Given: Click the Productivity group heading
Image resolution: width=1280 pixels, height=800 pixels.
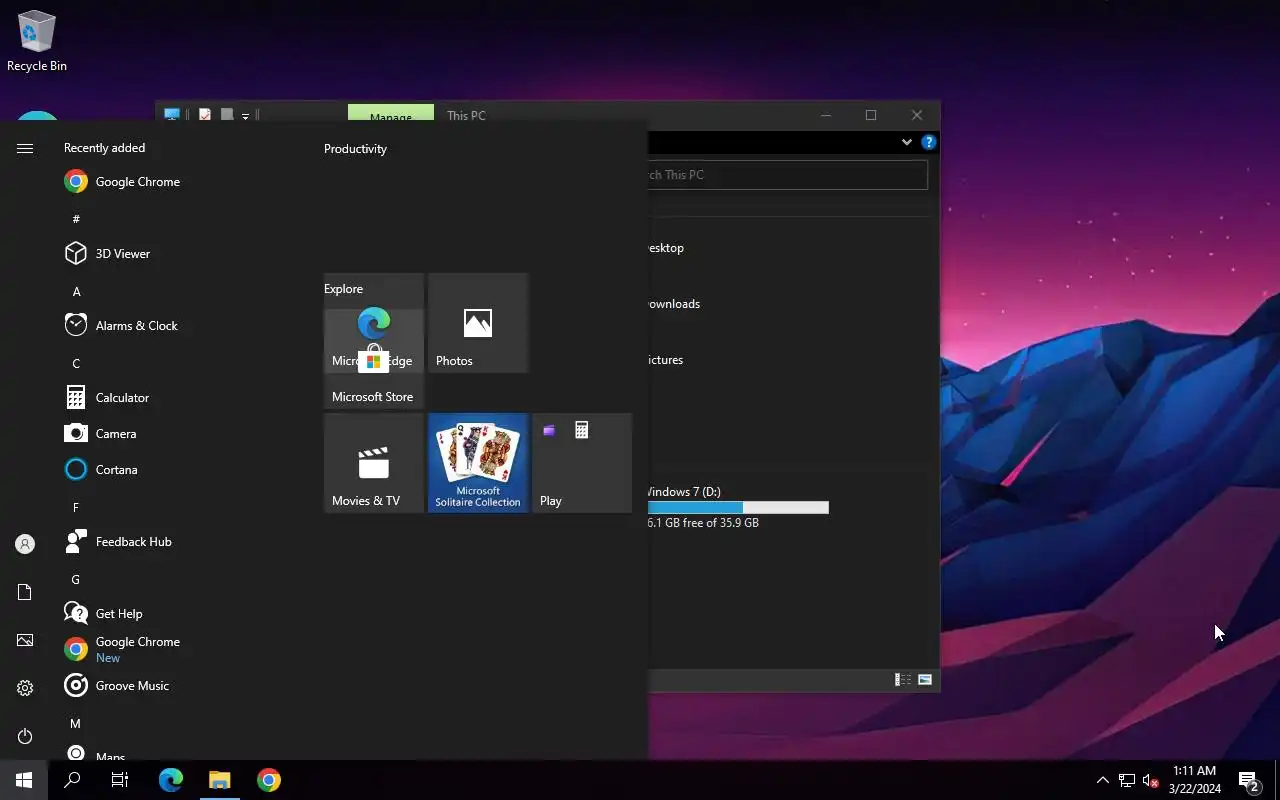Looking at the screenshot, I should pos(355,149).
